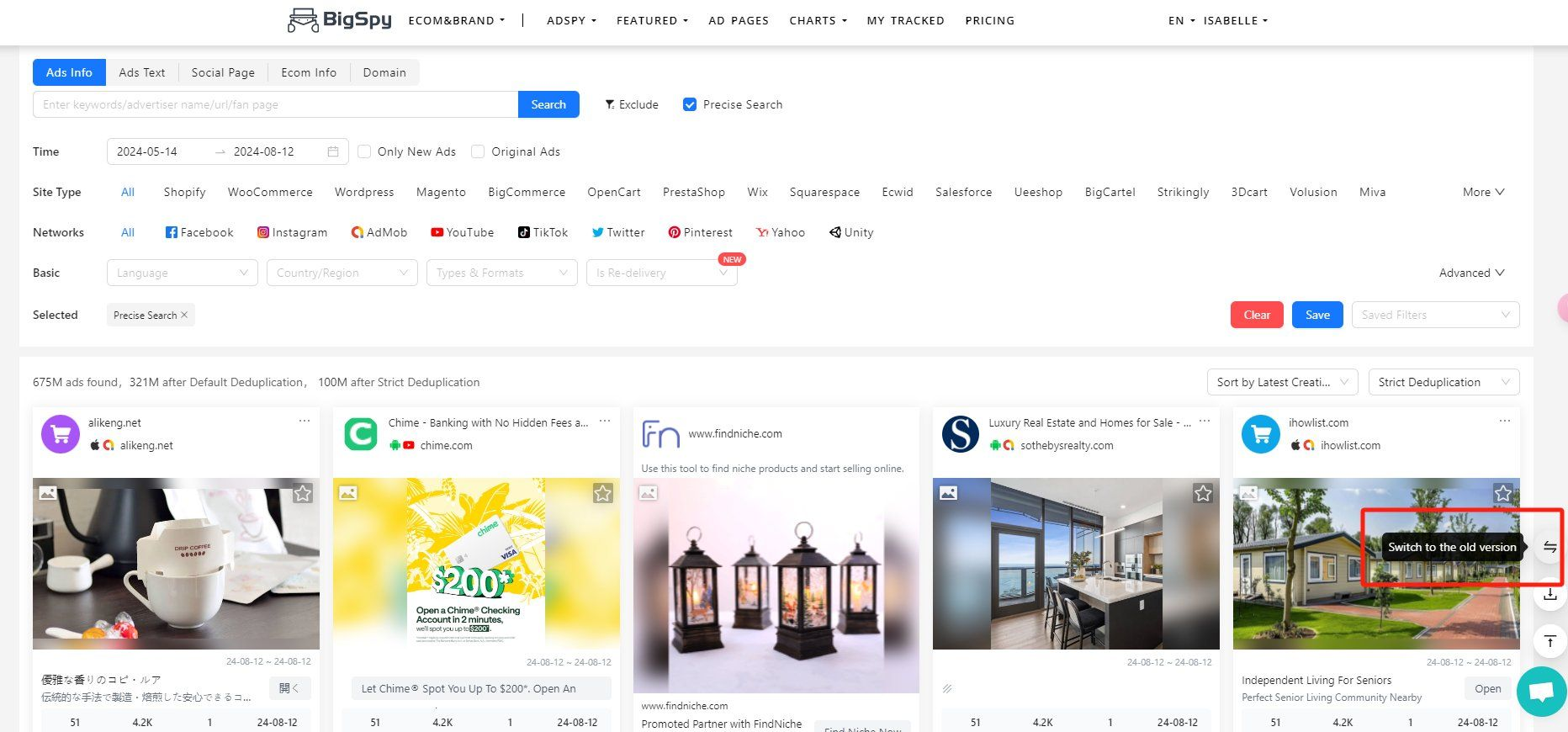
Task: Open calendar icon in Time range field
Action: coord(333,151)
